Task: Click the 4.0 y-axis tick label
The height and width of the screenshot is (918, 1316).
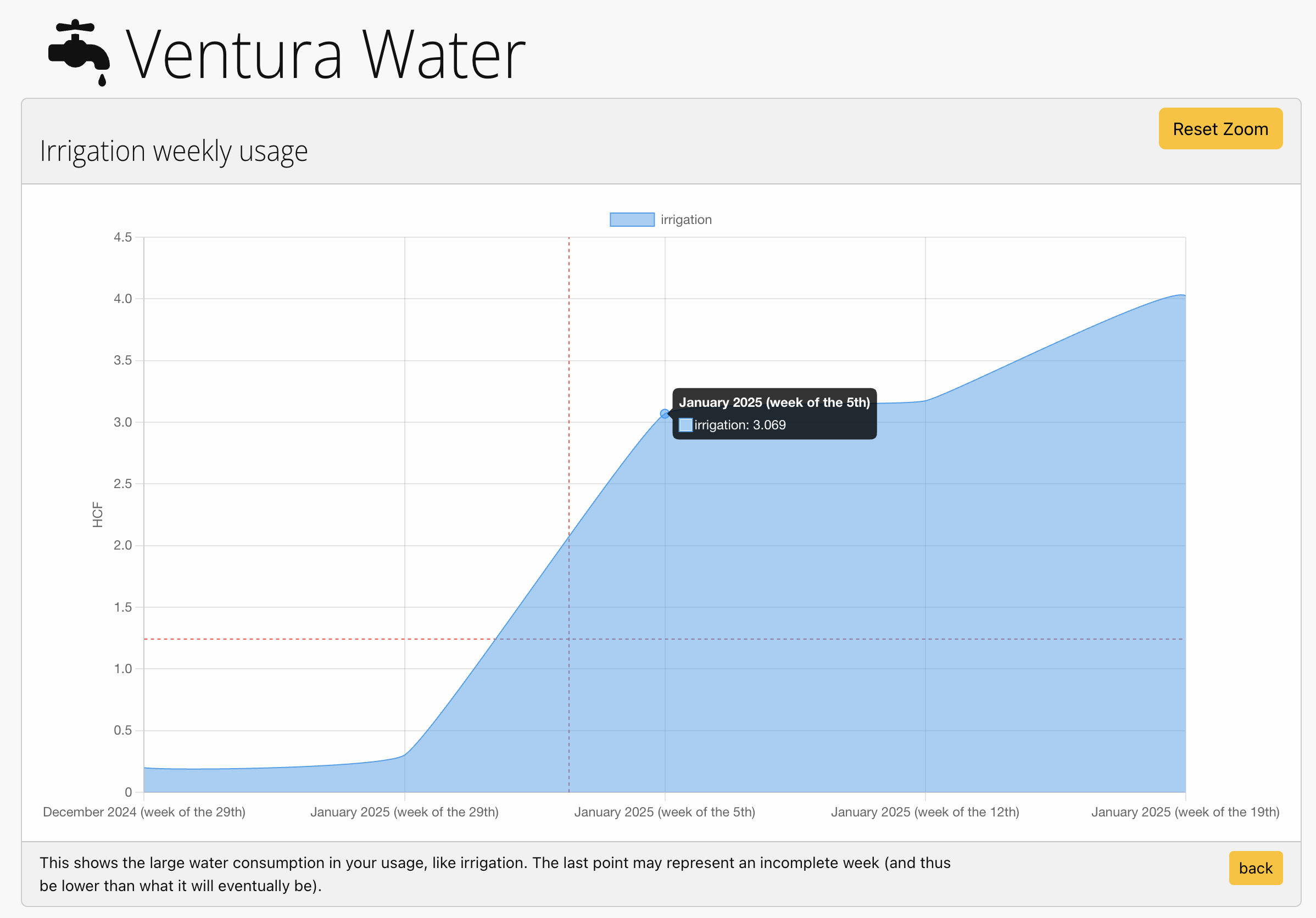Action: pos(122,299)
